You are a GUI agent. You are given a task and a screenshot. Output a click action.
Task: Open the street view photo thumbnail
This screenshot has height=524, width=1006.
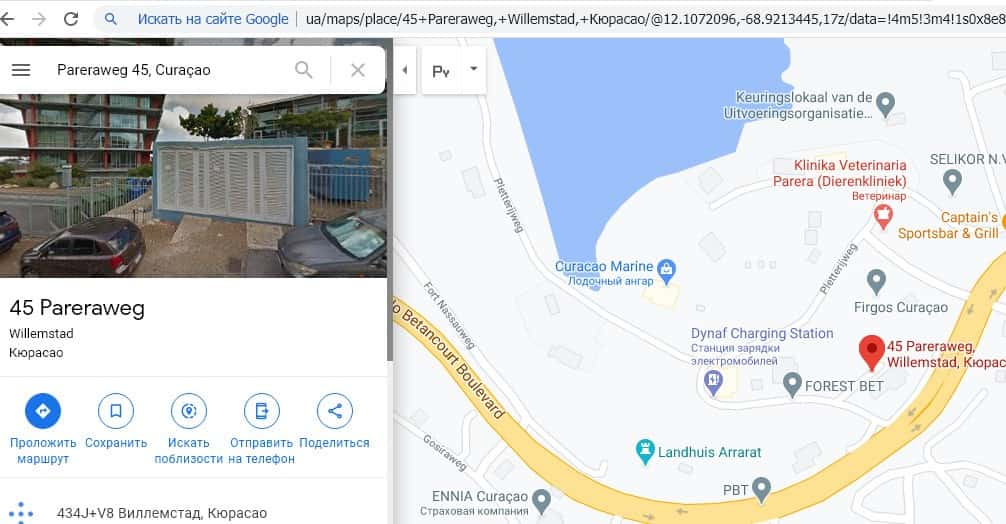193,185
